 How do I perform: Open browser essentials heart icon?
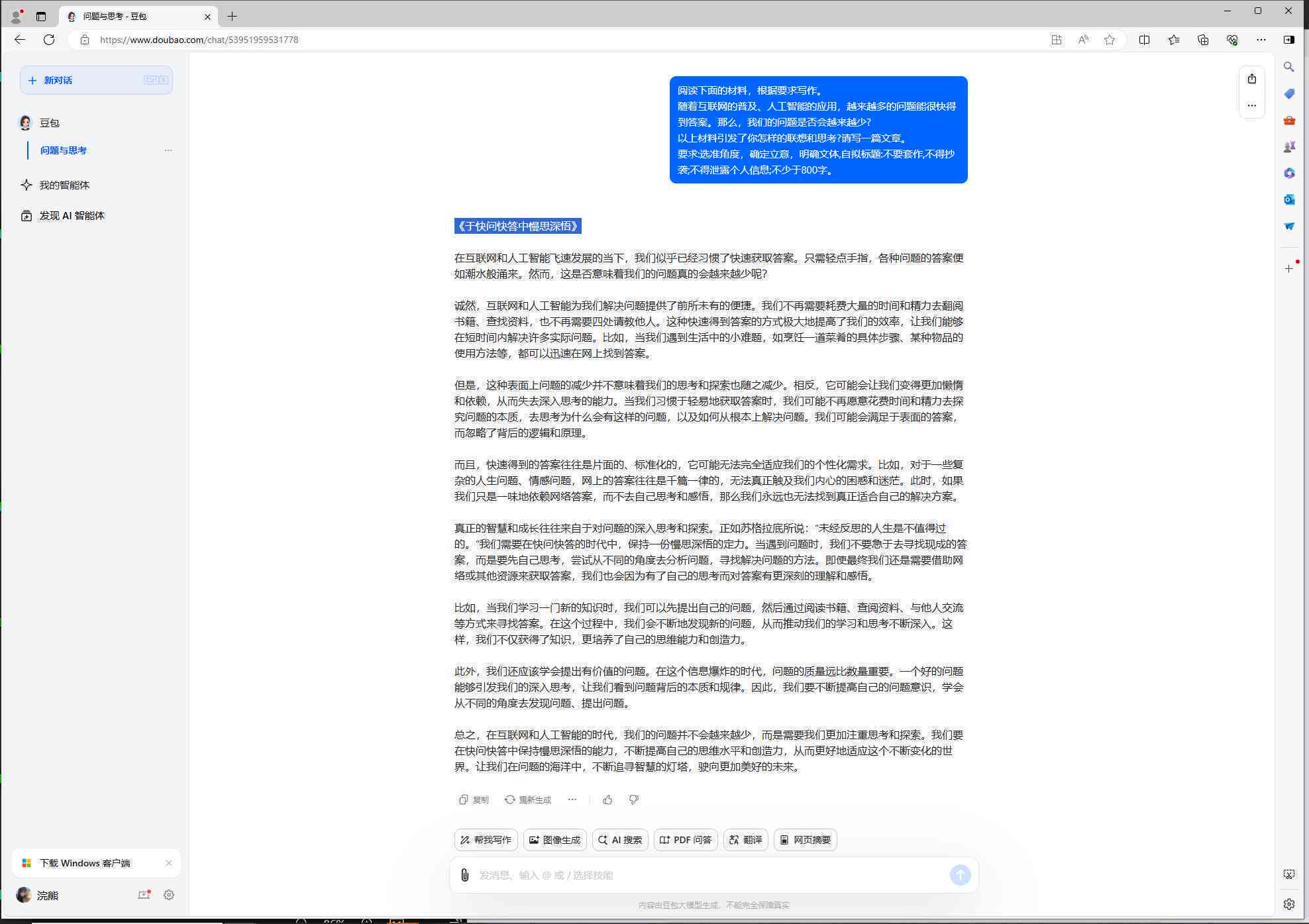[1232, 40]
